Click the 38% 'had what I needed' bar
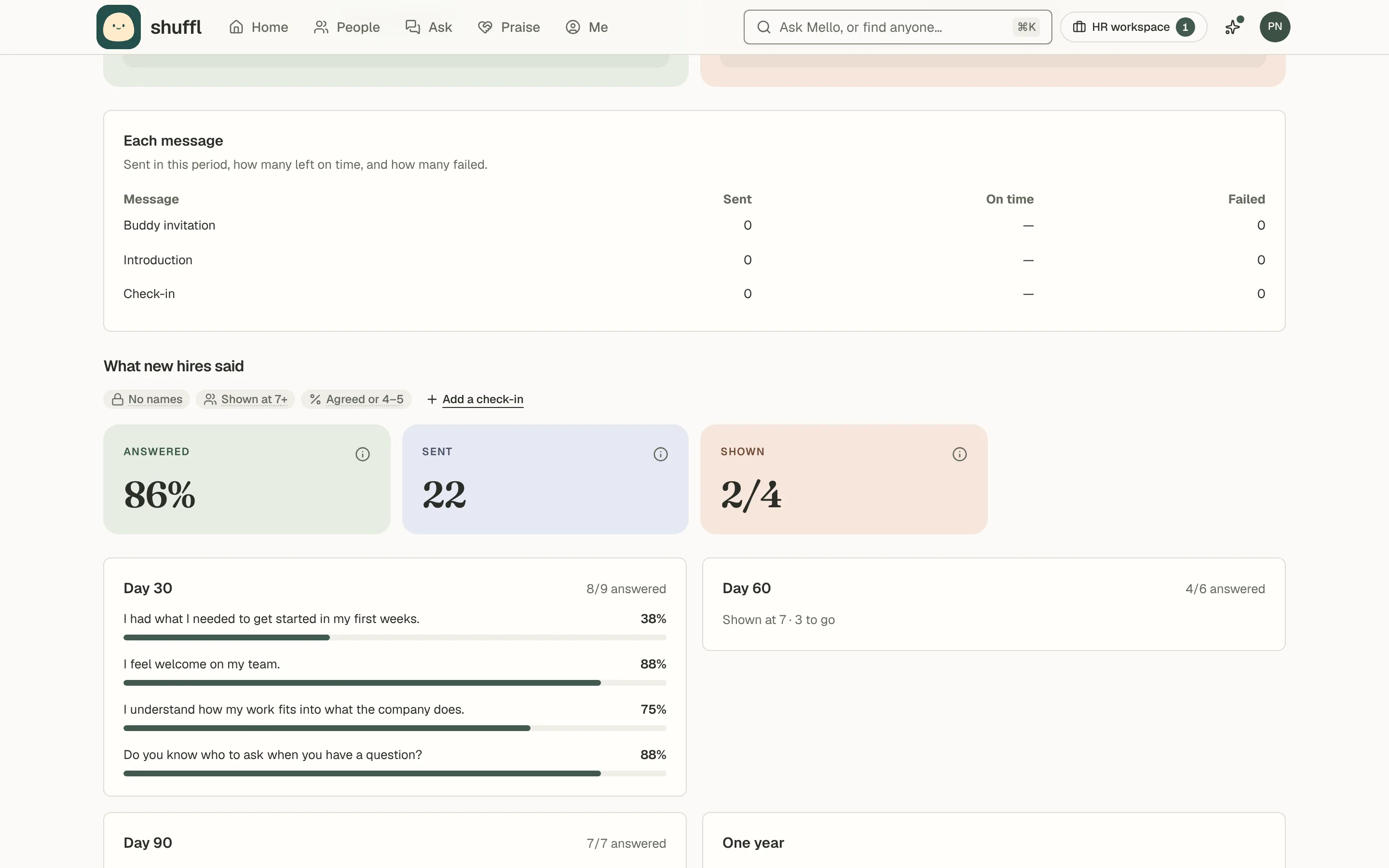1389x868 pixels. 395,637
